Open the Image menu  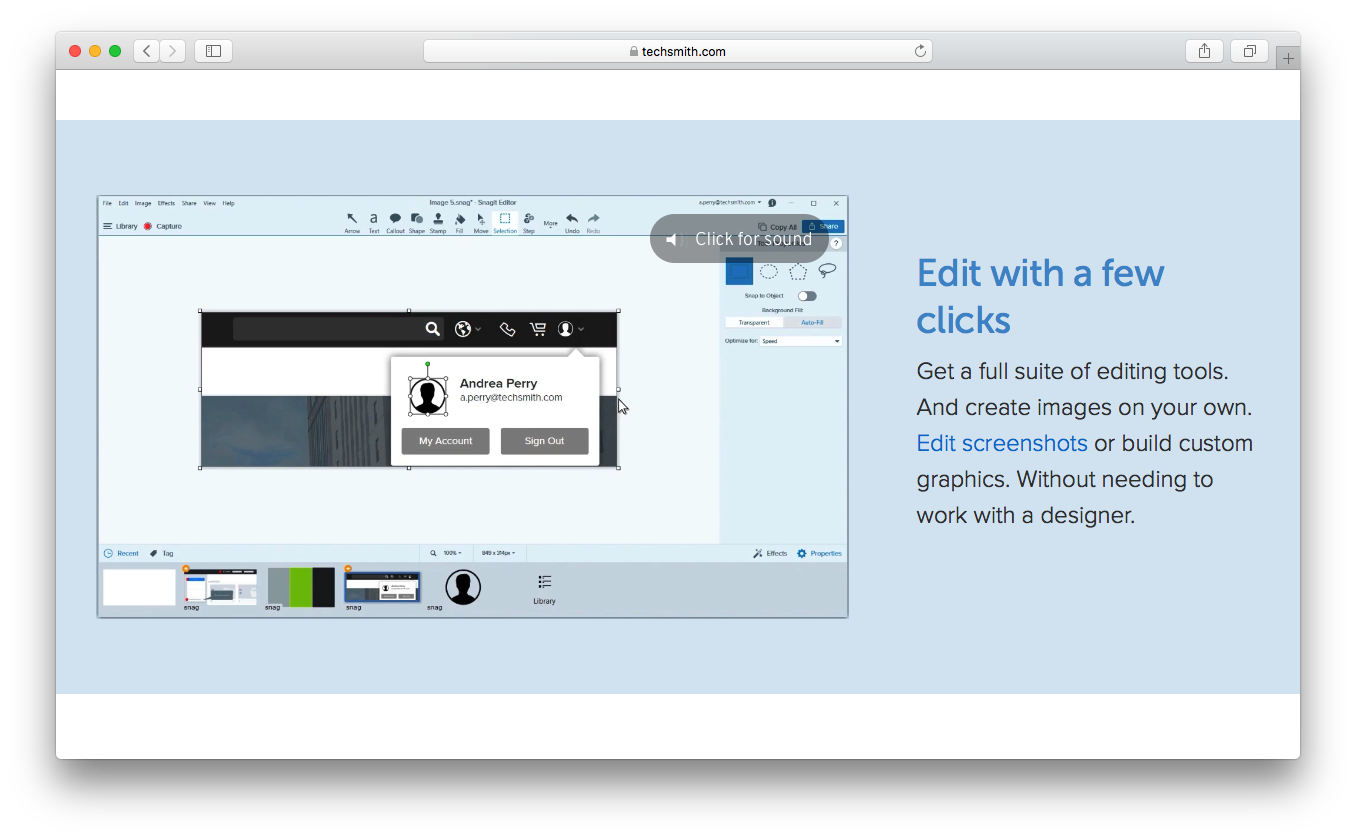[x=143, y=203]
